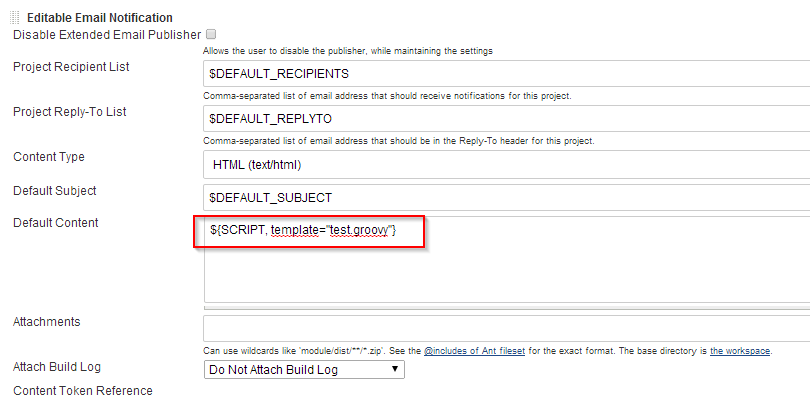This screenshot has height=408, width=810.
Task: Toggle the Disable Extended Email Publisher checkbox
Action: (x=211, y=33)
